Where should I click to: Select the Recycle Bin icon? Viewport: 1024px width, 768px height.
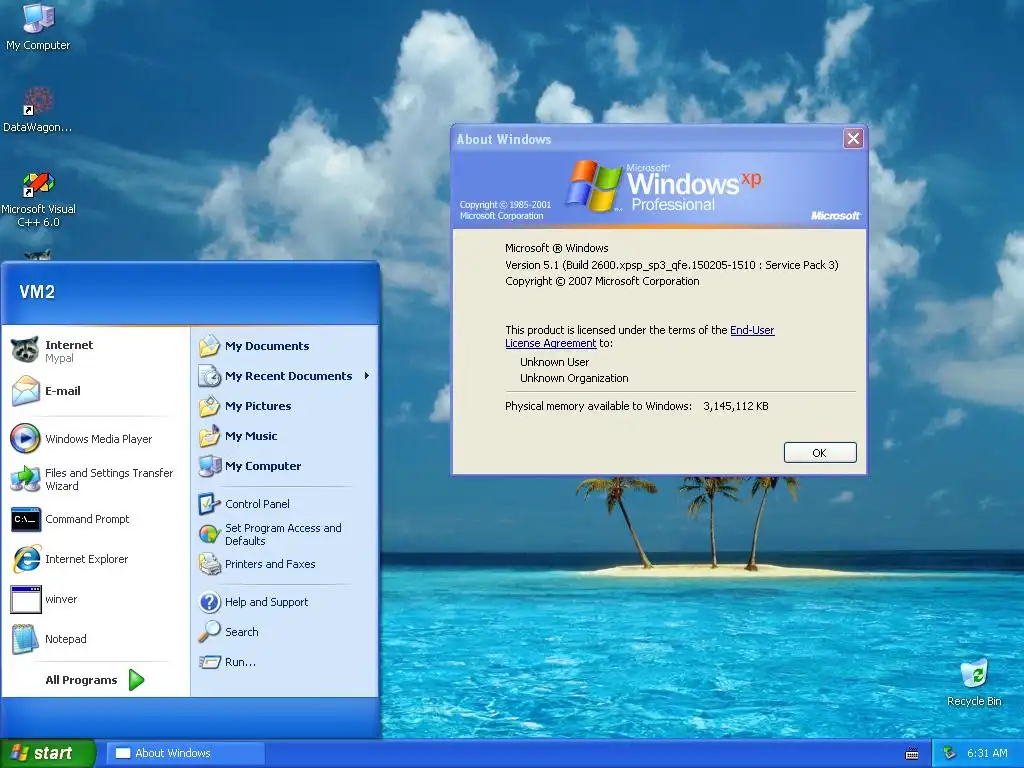[974, 683]
